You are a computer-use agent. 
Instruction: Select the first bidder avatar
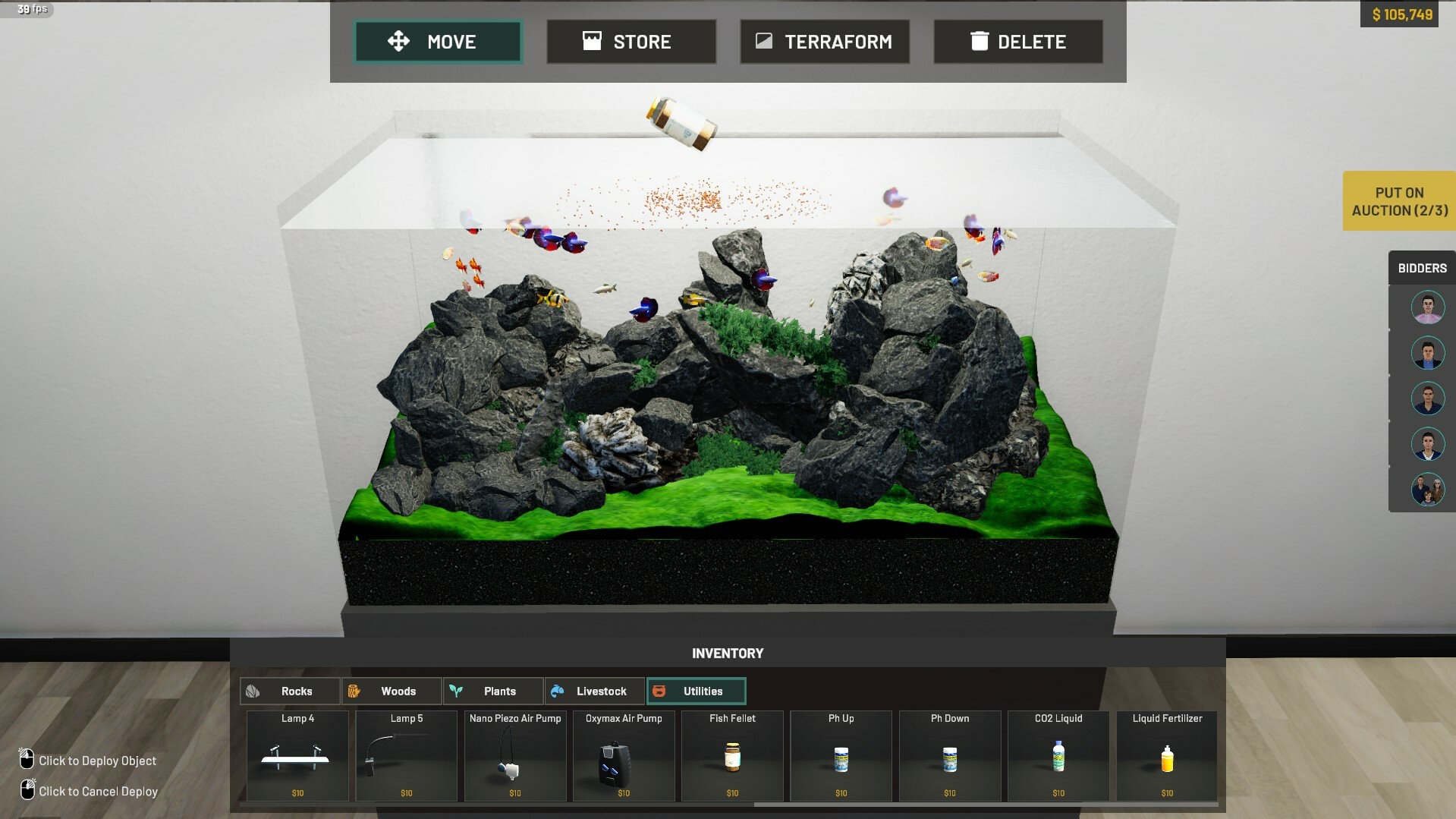(1427, 308)
